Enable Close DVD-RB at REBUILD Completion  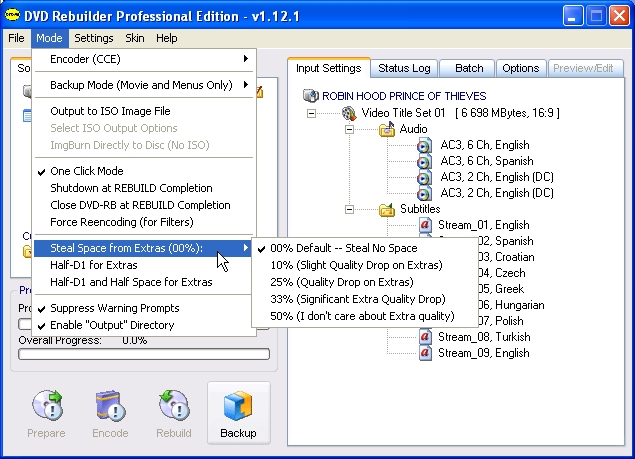144,205
